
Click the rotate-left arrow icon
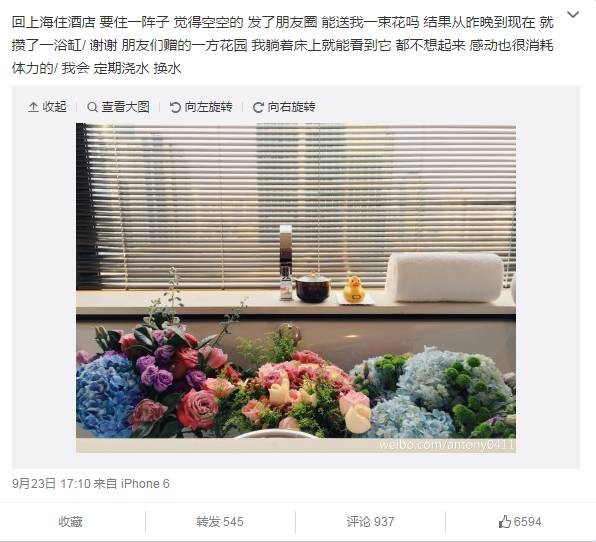click(175, 107)
